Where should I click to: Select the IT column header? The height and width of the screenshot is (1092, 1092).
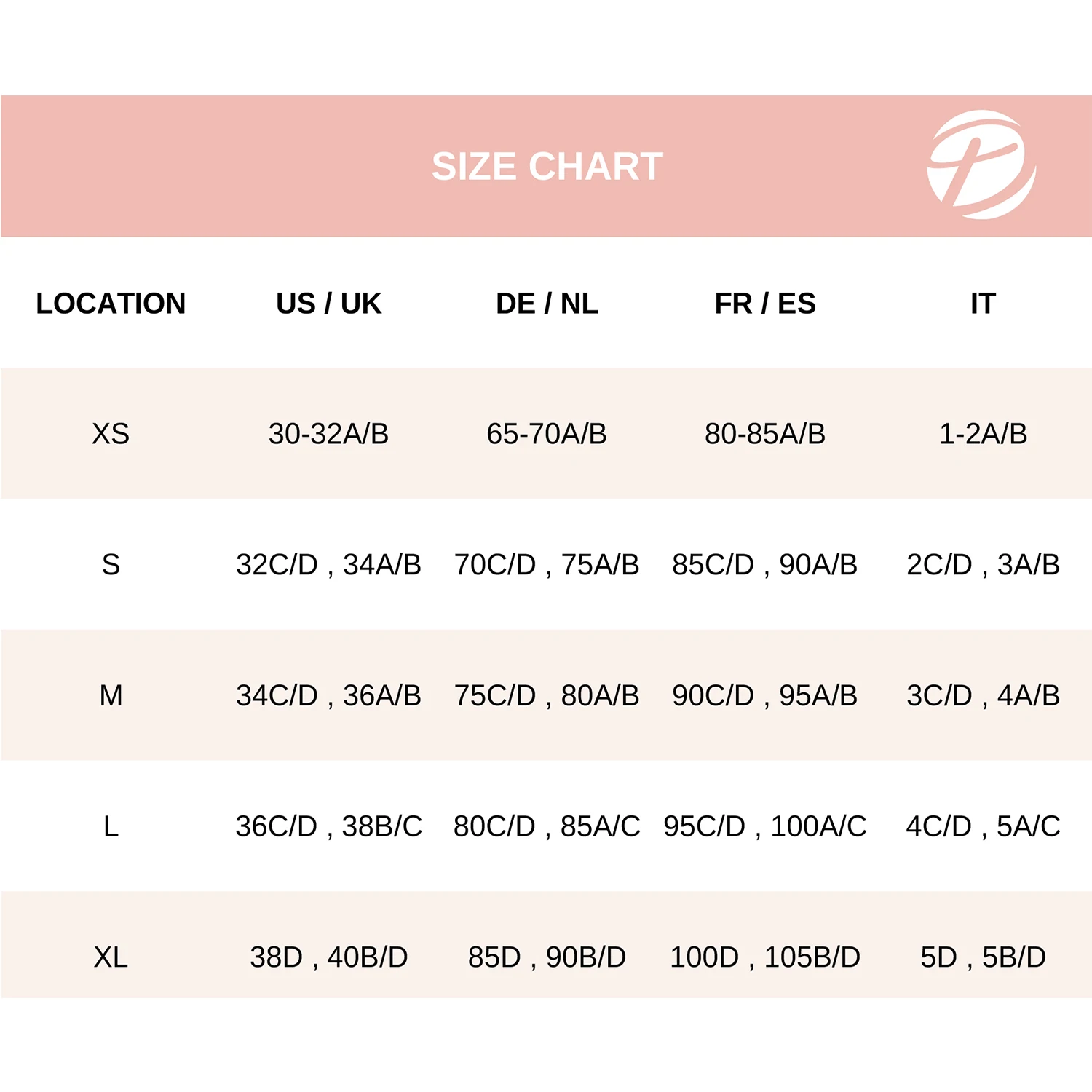[983, 304]
